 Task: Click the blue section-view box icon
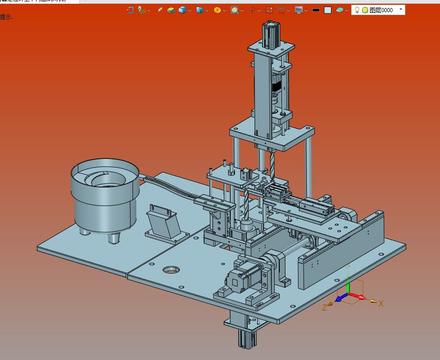(199, 10)
